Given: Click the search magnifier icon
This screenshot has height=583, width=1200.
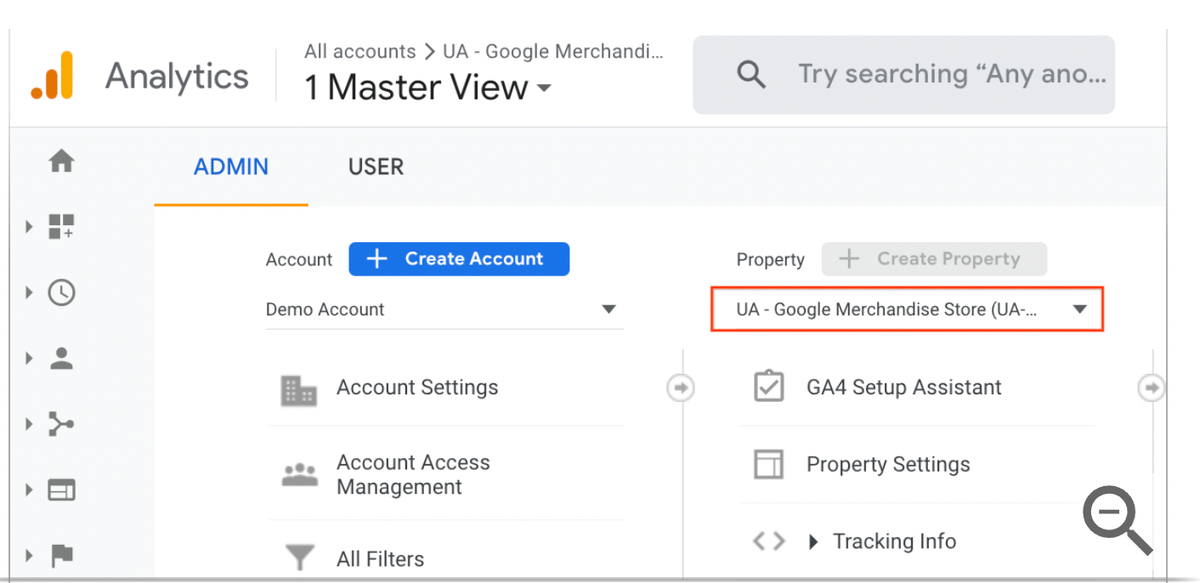Looking at the screenshot, I should click(x=751, y=74).
